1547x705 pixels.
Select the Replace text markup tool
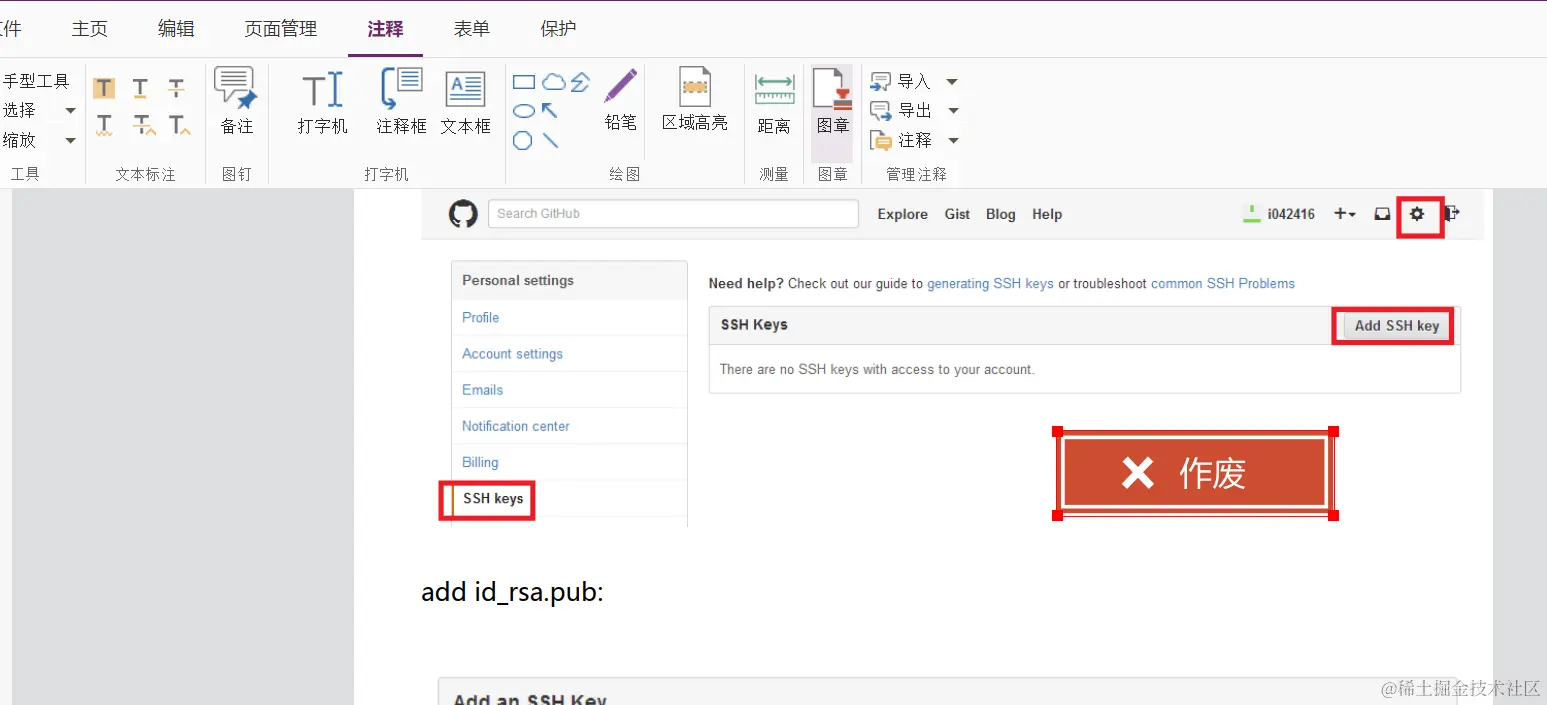144,125
